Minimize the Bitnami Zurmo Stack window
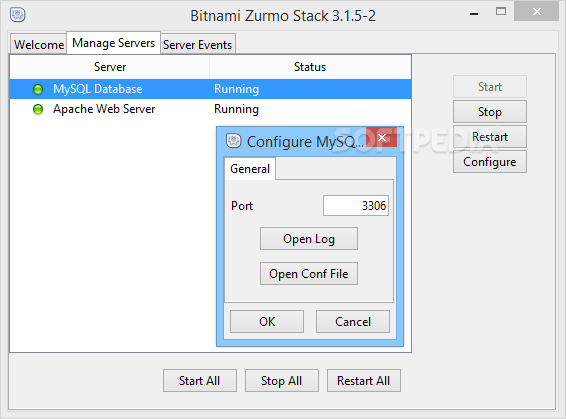The width and height of the screenshot is (566, 419). (474, 14)
